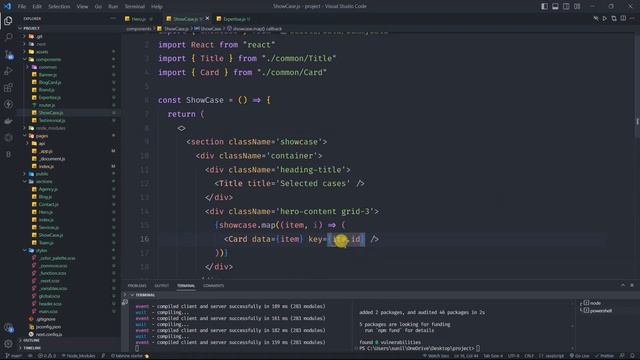The width and height of the screenshot is (640, 360).
Task: Collapse the components folder
Action: tap(68, 60)
